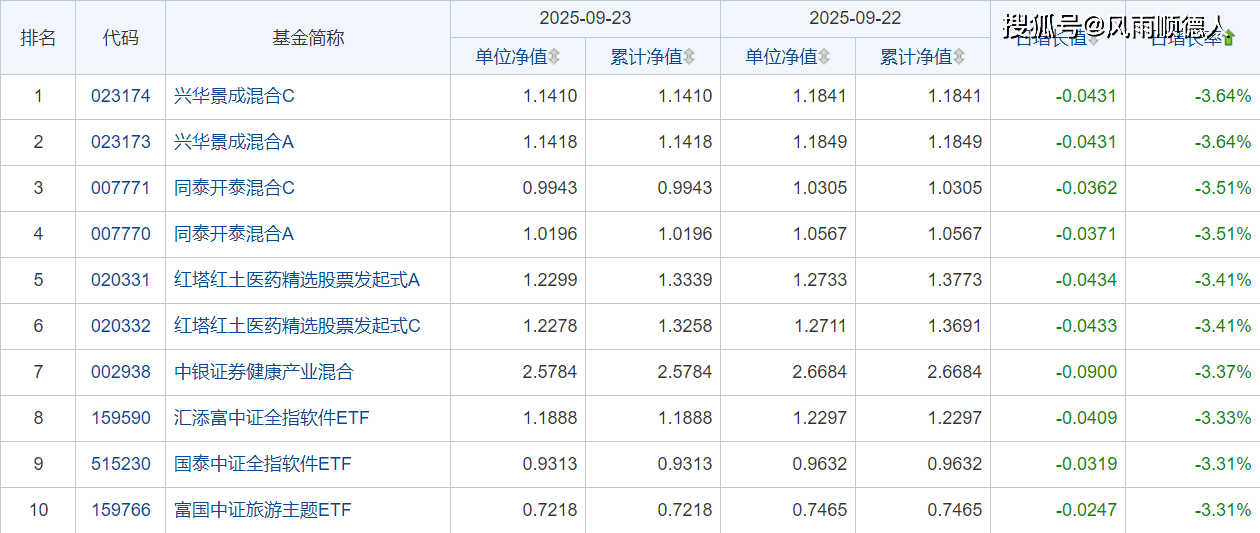
Task: Click unit value 1.2278
Action: (550, 326)
